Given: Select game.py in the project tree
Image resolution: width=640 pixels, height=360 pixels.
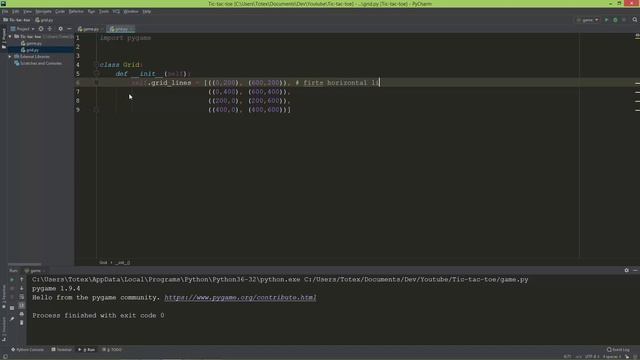Looking at the screenshot, I should pyautogui.click(x=31, y=43).
